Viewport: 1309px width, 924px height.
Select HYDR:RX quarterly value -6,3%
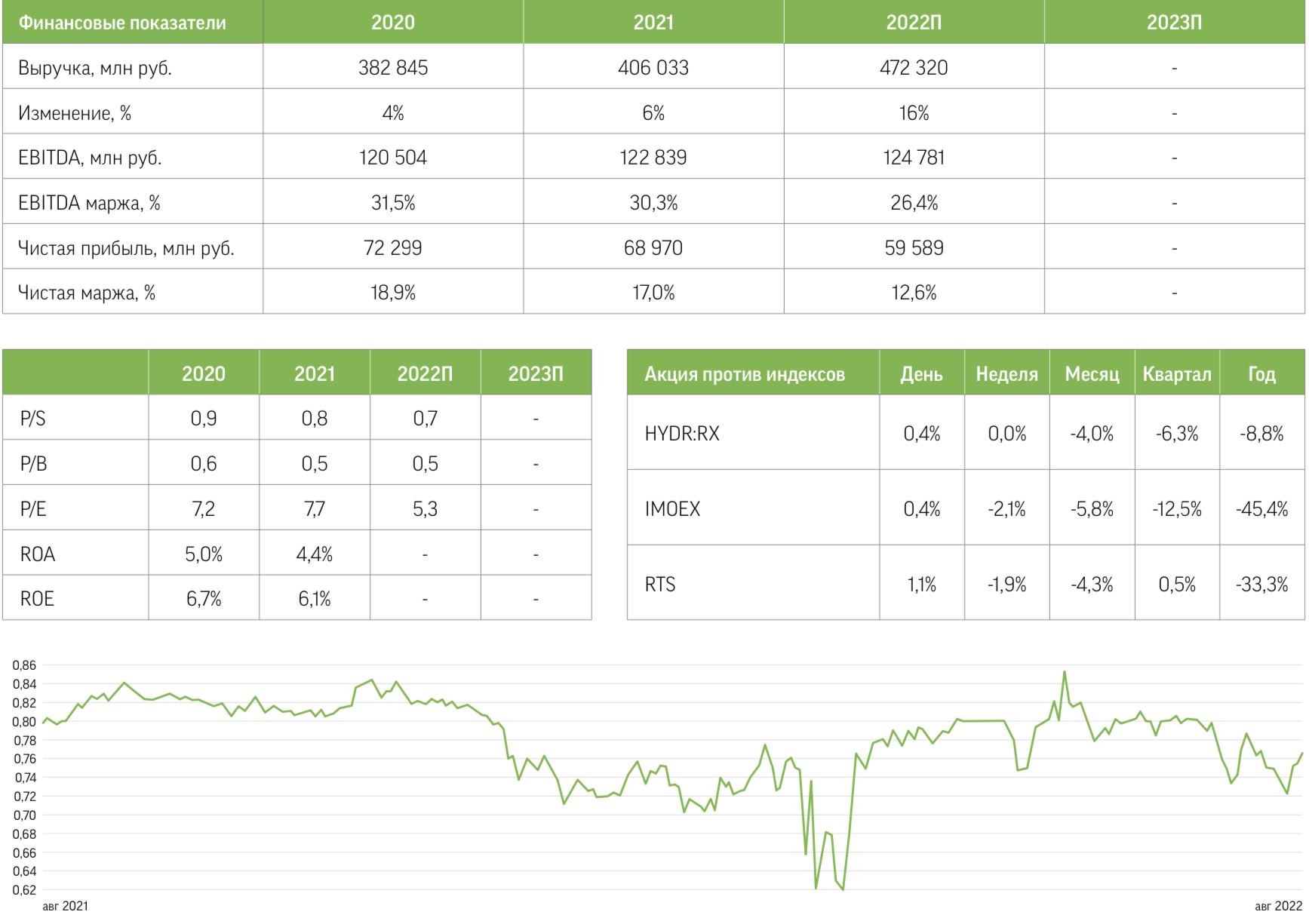pyautogui.click(x=1177, y=434)
